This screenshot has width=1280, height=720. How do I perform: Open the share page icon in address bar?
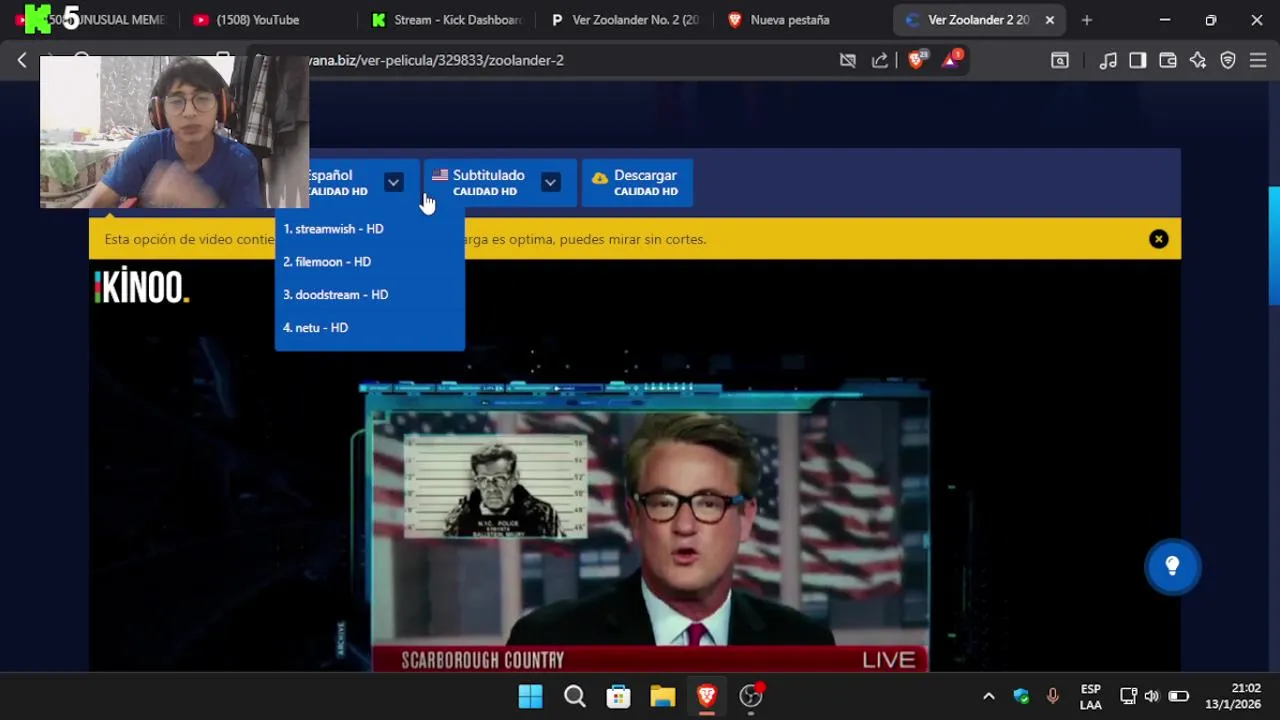point(880,60)
